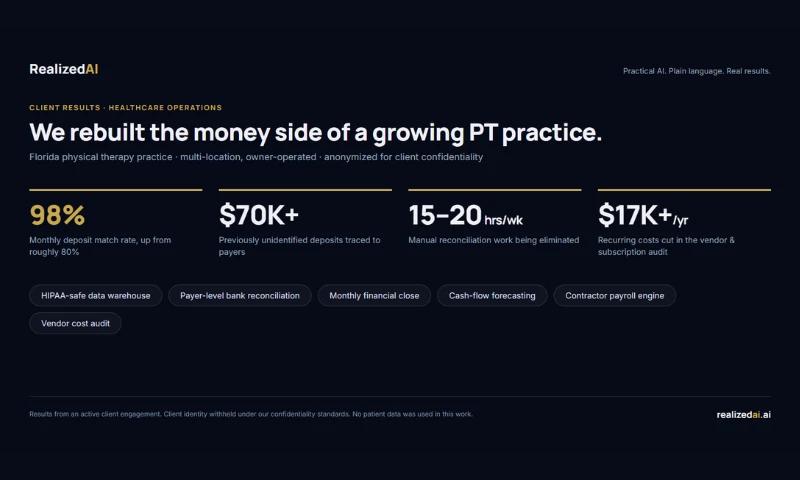800x480 pixels.
Task: Click the 98% deposit match statistic
Action: coord(57,215)
